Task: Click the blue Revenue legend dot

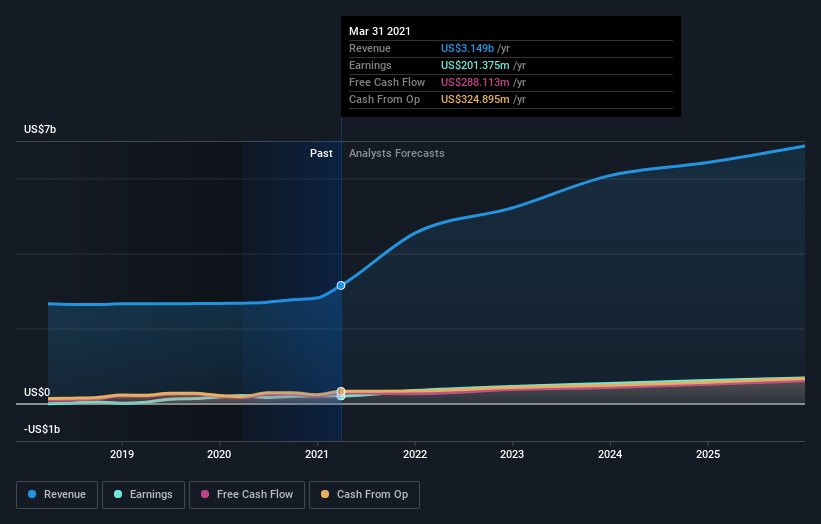Action: 32,494
